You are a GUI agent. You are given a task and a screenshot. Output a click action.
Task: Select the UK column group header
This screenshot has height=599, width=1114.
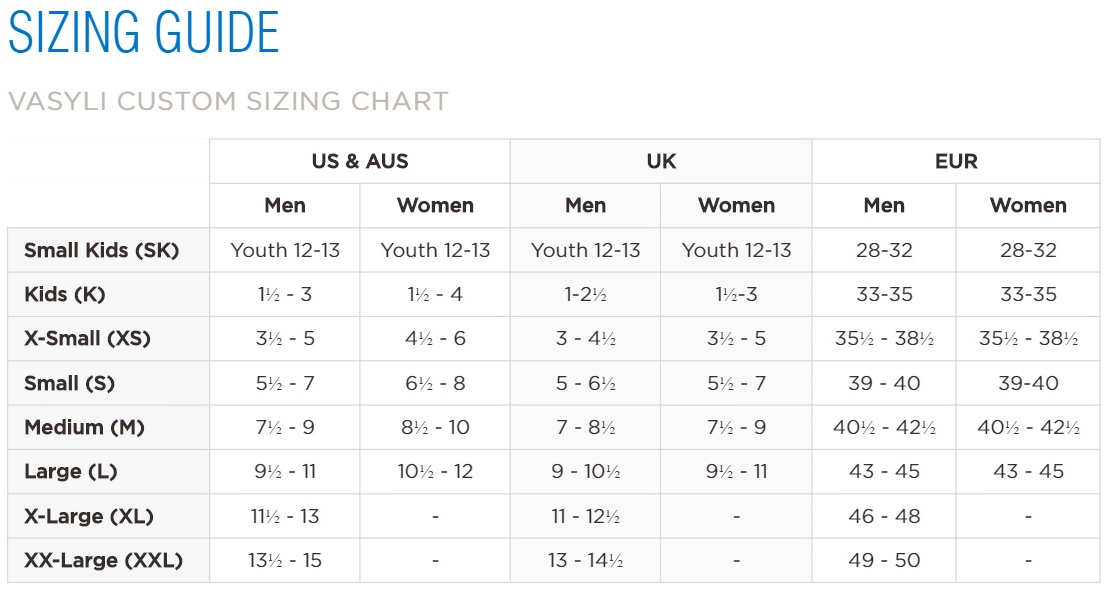pyautogui.click(x=661, y=161)
